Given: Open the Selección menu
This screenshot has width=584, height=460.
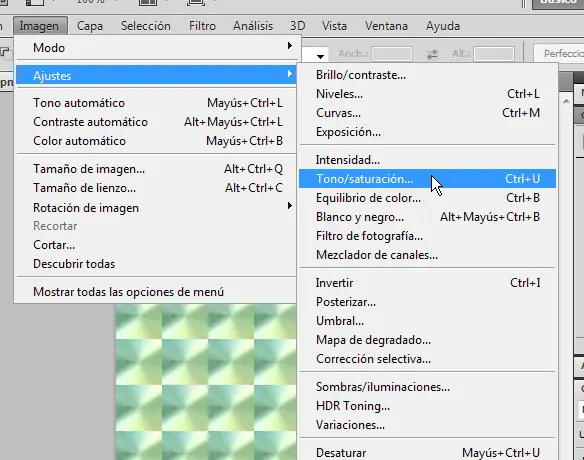Looking at the screenshot, I should point(146,26).
